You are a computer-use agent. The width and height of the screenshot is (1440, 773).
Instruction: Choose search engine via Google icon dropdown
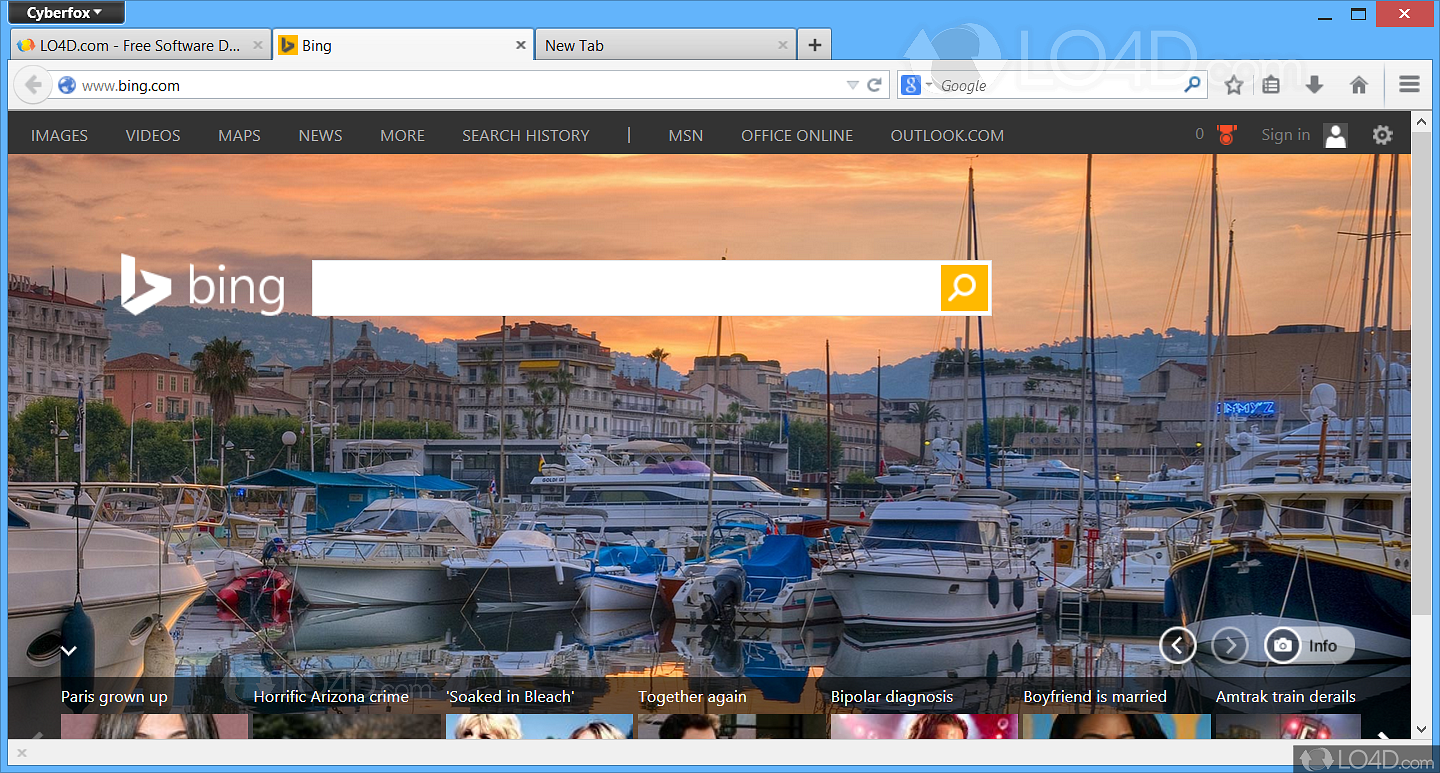click(916, 85)
